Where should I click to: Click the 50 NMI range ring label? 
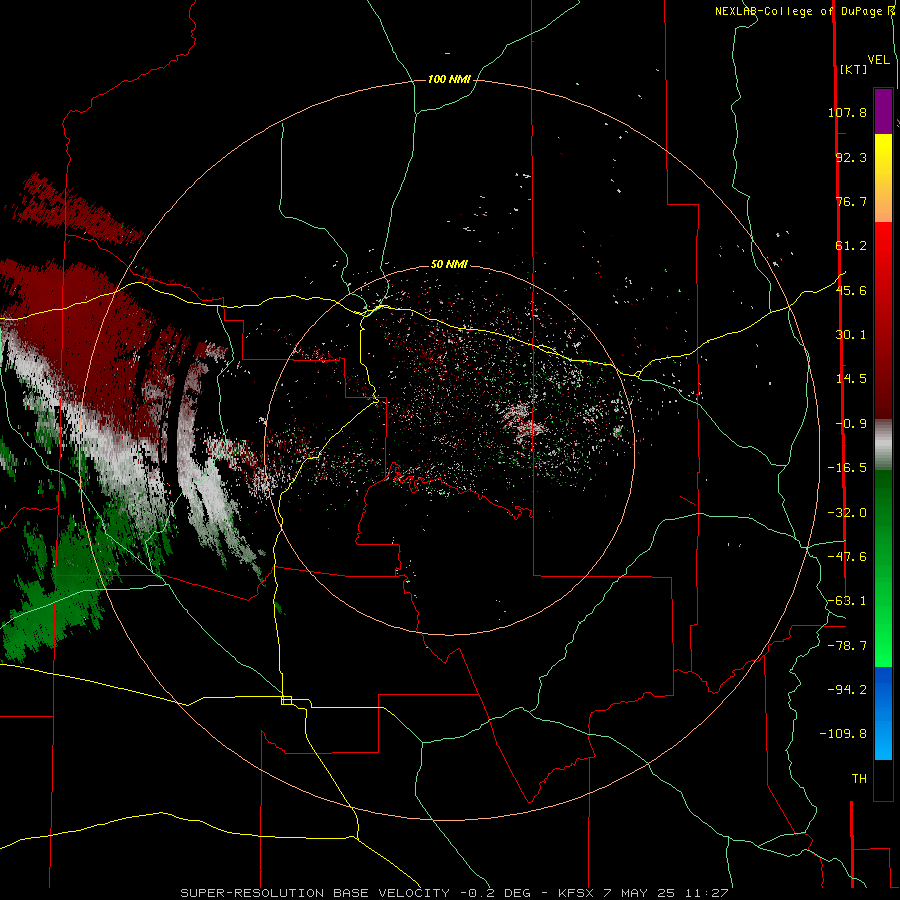point(449,264)
